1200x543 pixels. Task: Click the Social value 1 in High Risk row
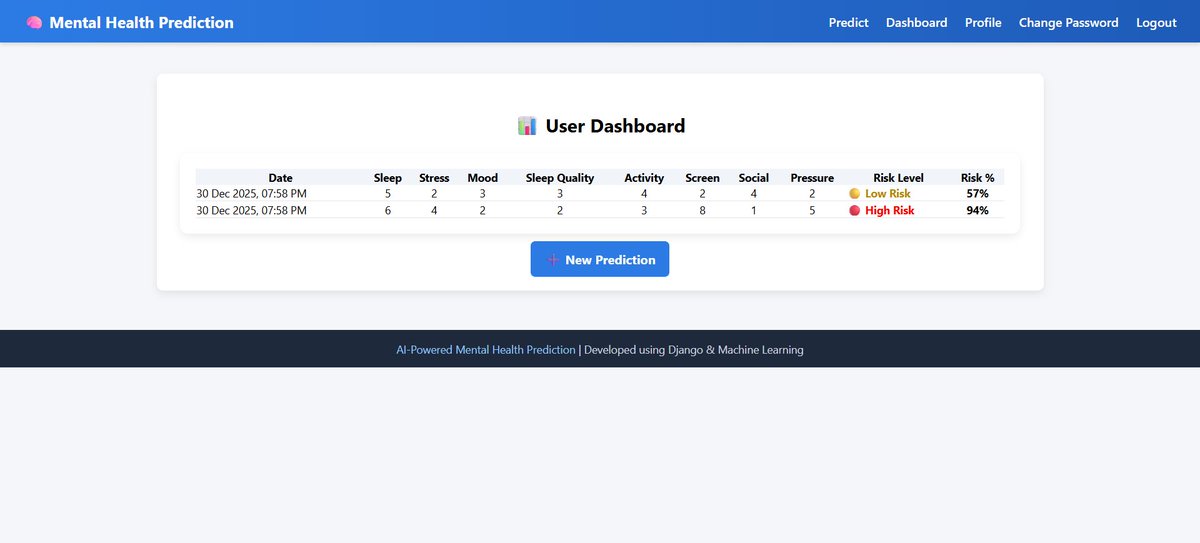[x=754, y=210]
